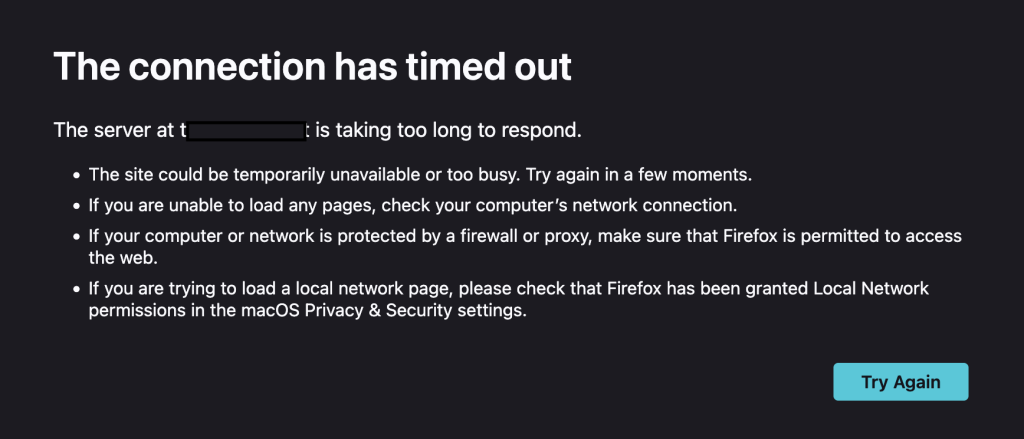Click the first bullet point dot
This screenshot has width=1024, height=439.
click(75, 176)
